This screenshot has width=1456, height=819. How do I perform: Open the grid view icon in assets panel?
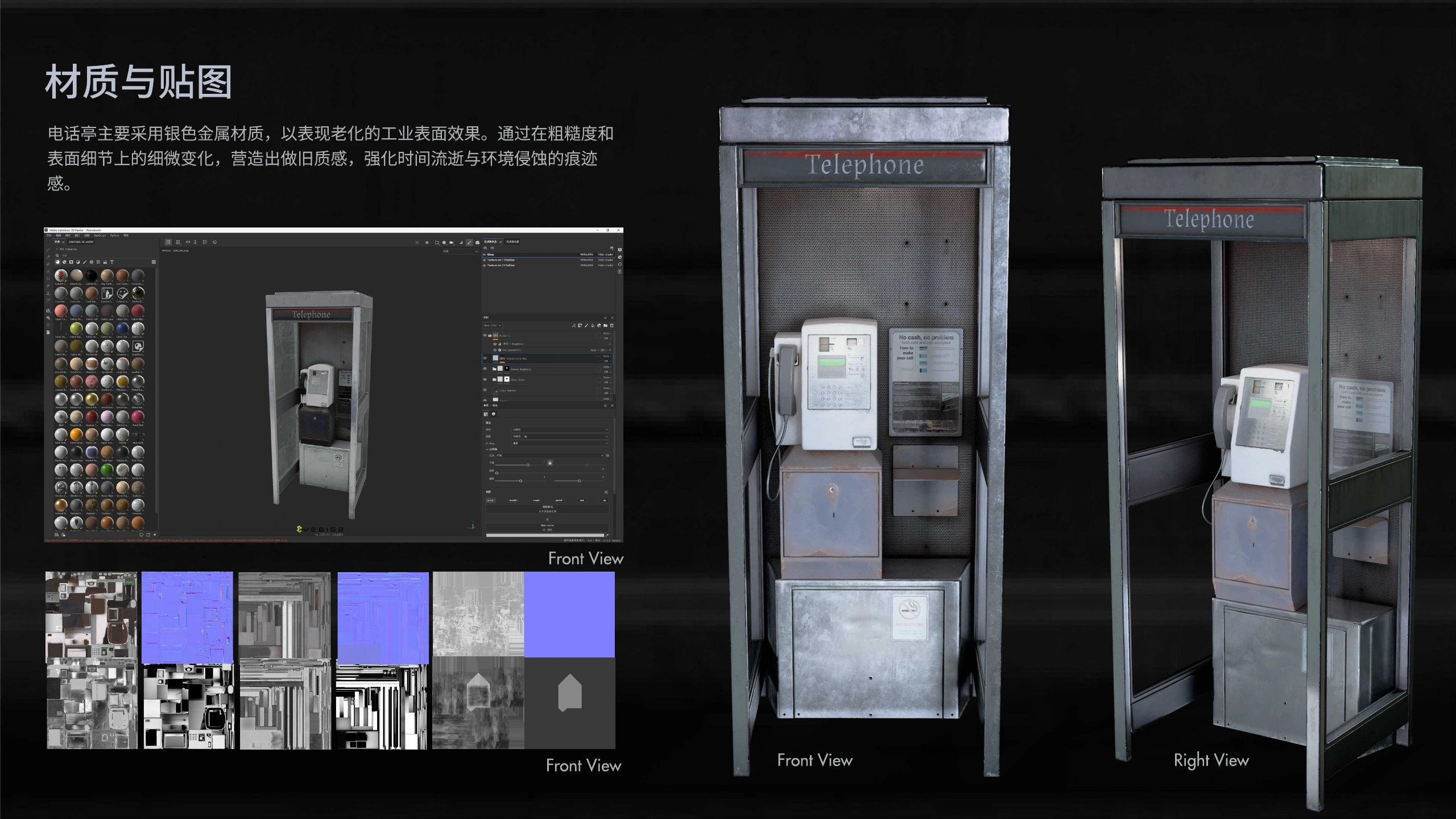pos(154,262)
